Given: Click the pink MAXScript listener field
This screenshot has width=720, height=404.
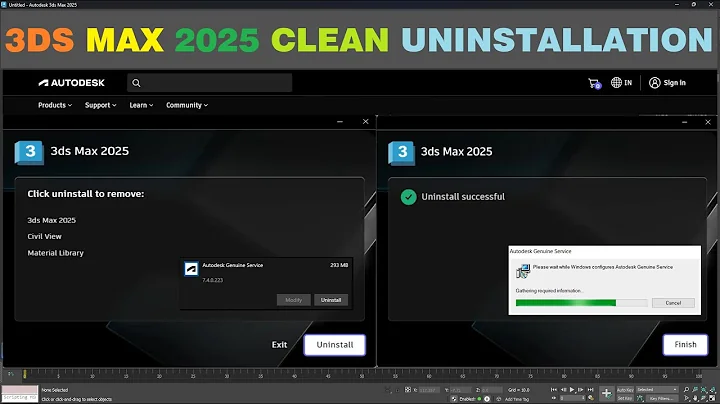Looking at the screenshot, I should pyautogui.click(x=19, y=390).
